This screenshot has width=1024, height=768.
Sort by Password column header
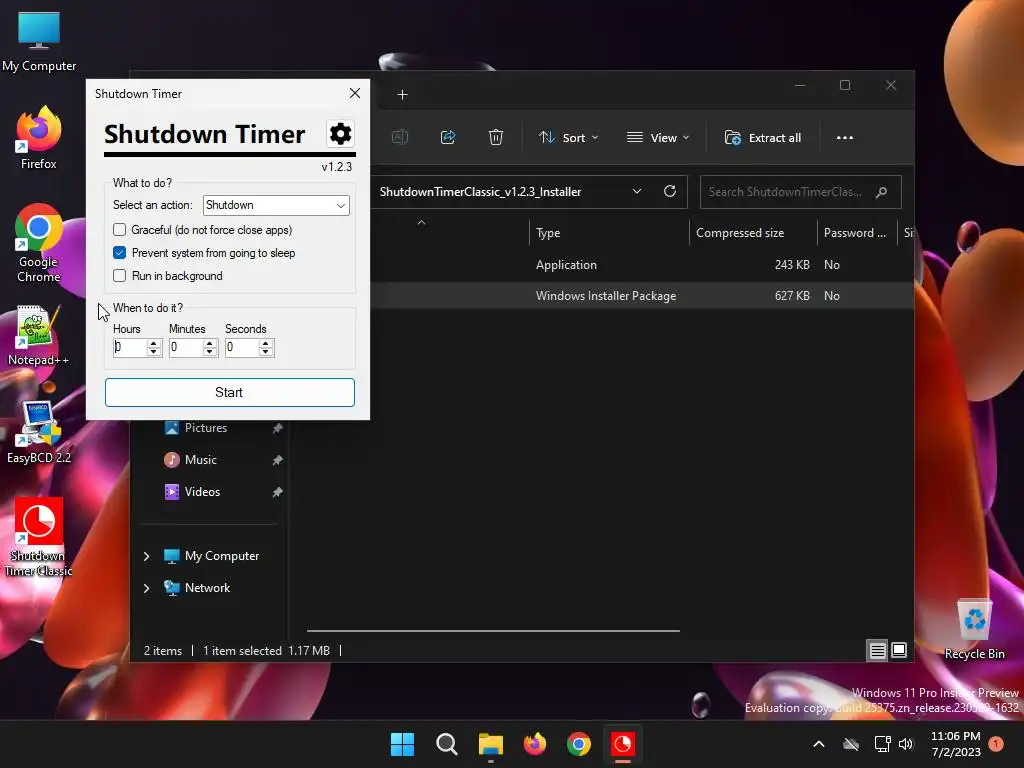click(857, 233)
